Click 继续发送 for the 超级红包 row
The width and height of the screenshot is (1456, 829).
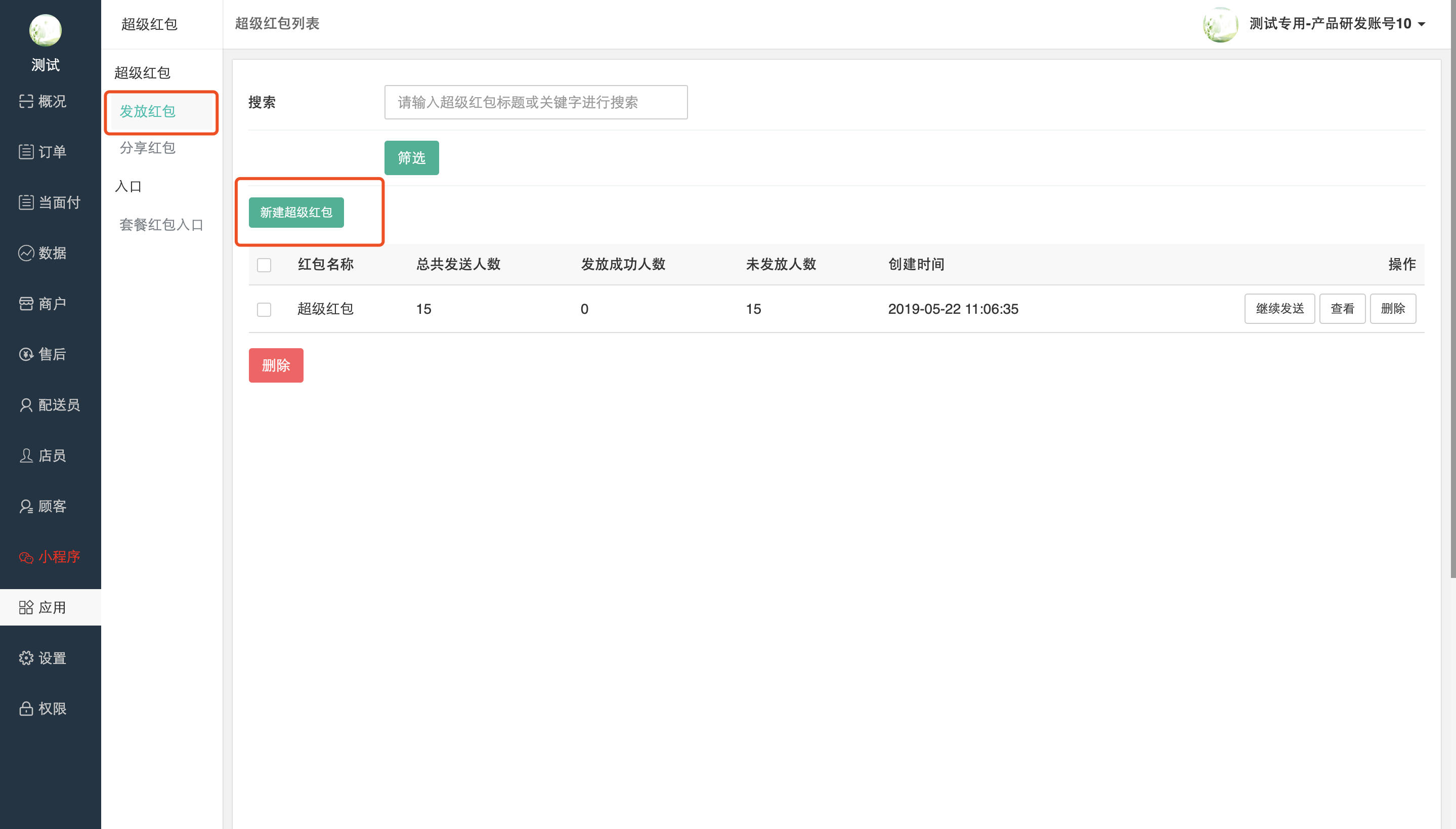pos(1279,309)
